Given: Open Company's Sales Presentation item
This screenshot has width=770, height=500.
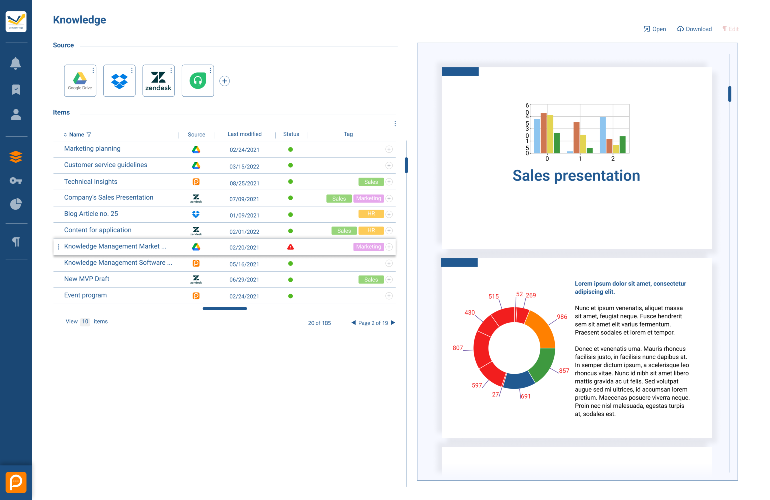Looking at the screenshot, I should coord(109,197).
